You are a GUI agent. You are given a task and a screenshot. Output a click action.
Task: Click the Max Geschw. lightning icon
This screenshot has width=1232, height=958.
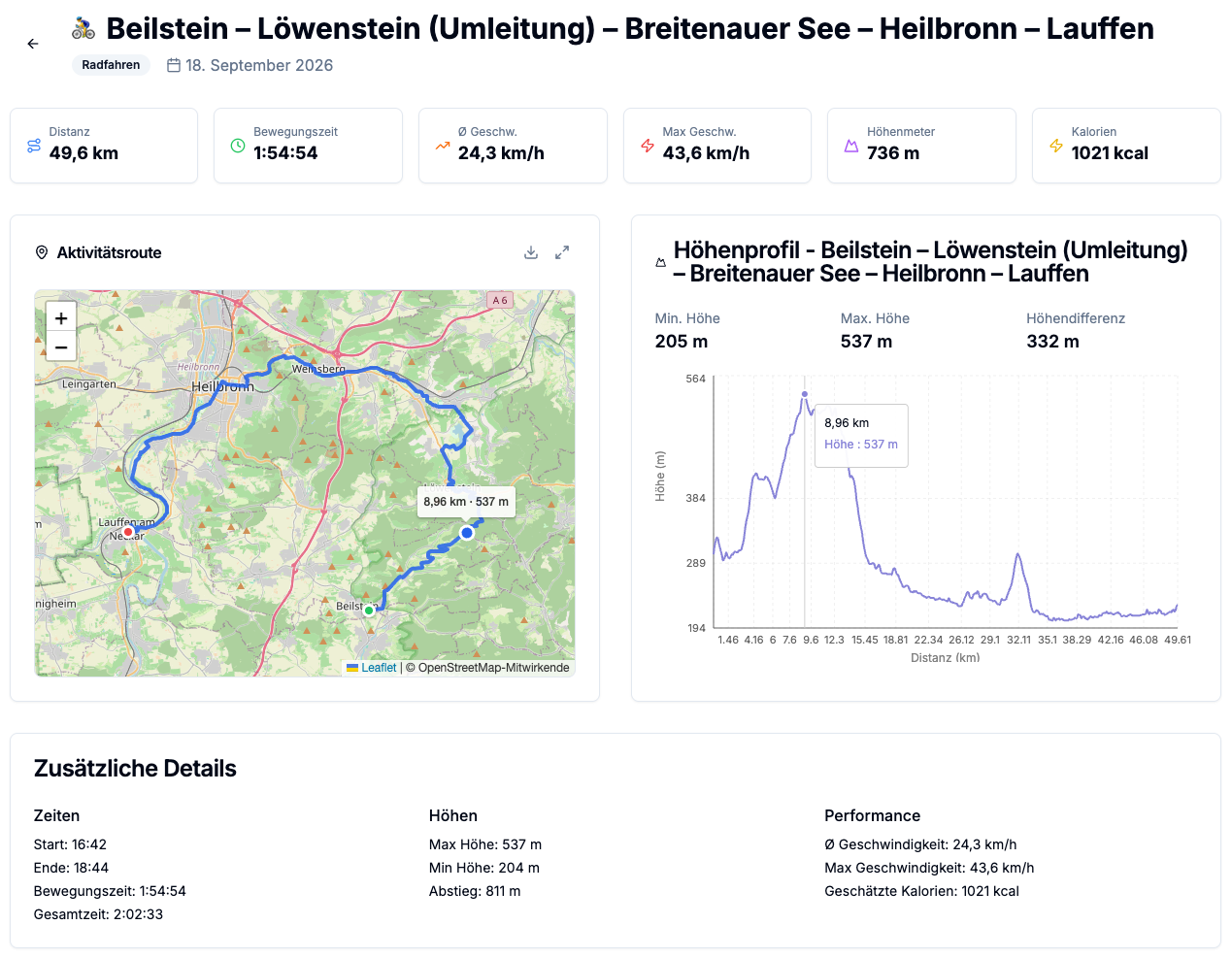648,146
